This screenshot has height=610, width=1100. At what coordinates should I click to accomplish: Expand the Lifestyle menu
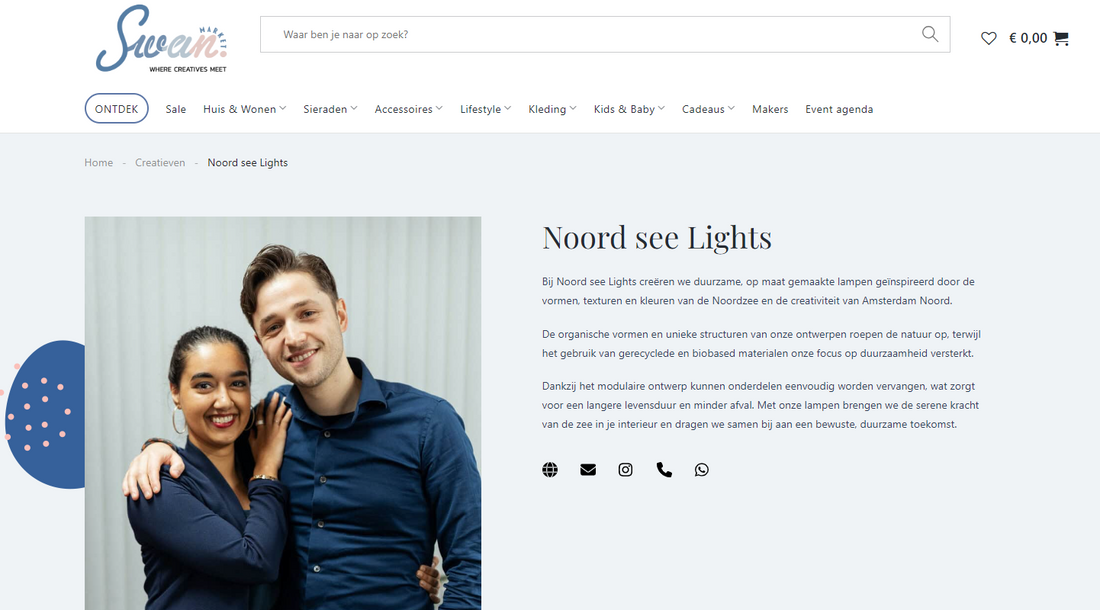click(485, 109)
